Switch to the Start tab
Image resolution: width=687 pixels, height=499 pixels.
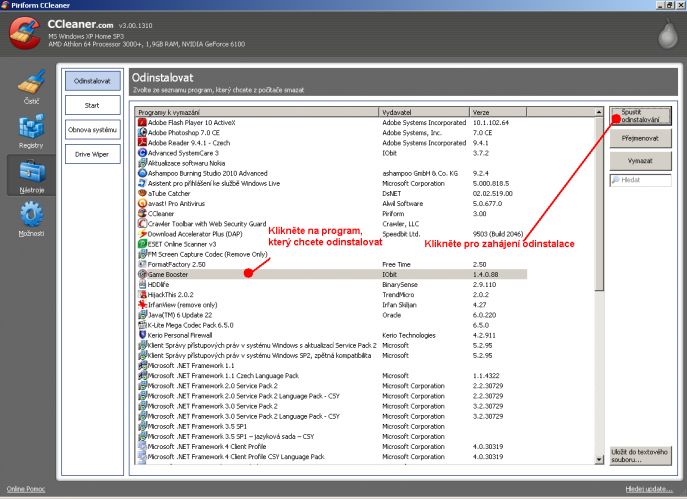point(92,105)
